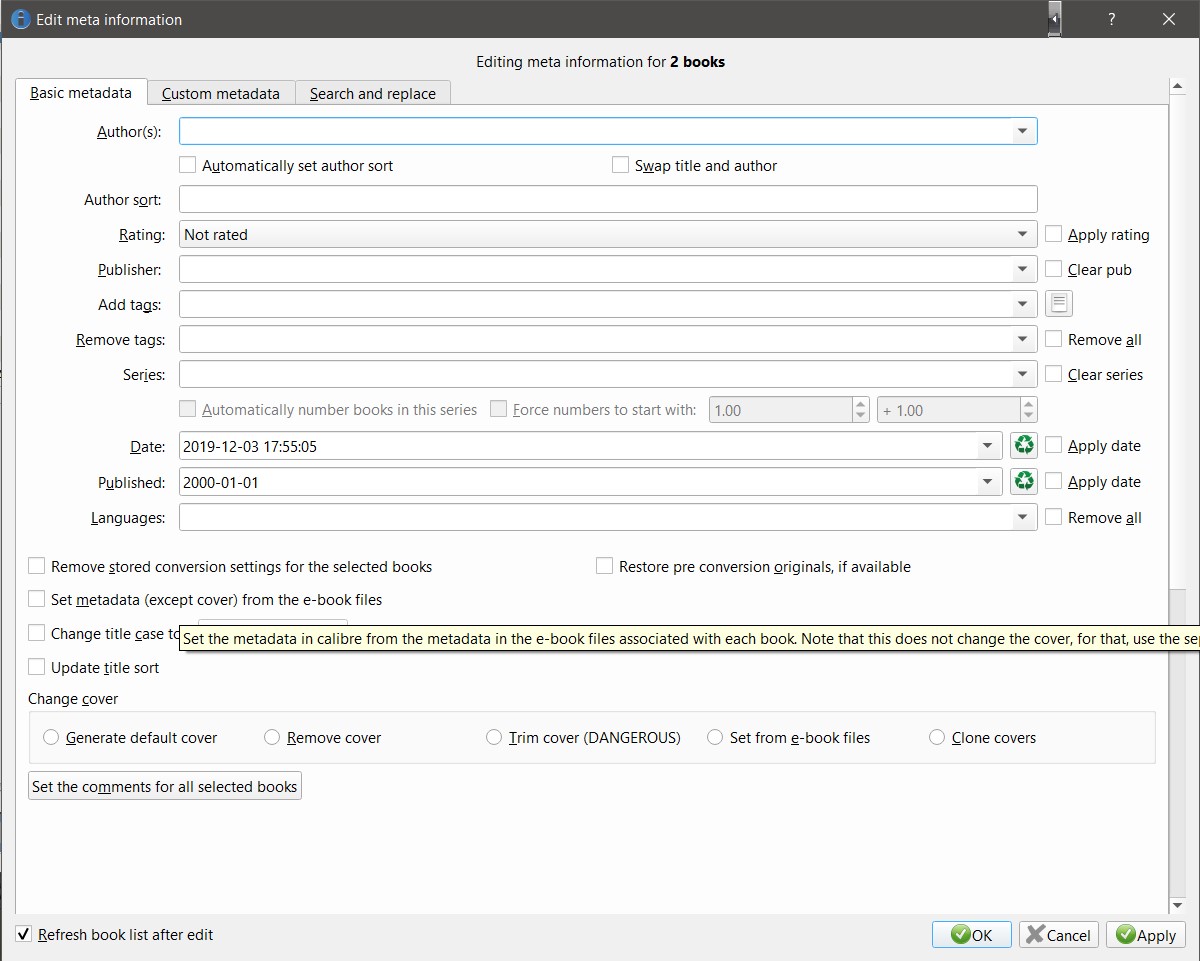Click the green reset icon next to Date
Image resolution: width=1200 pixels, height=961 pixels.
[x=1024, y=446]
